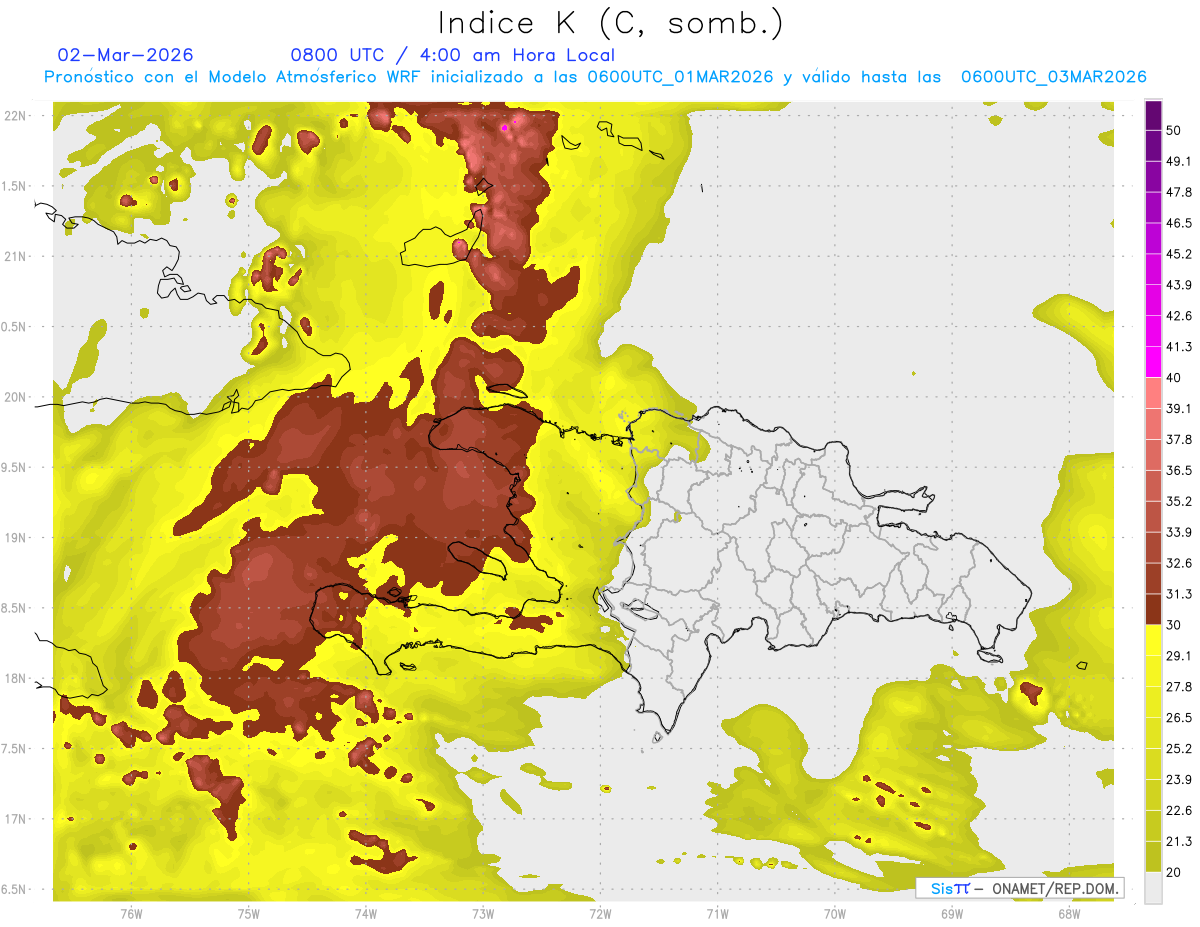Pick the dark brown band between 31.3 and 30

point(1153,608)
